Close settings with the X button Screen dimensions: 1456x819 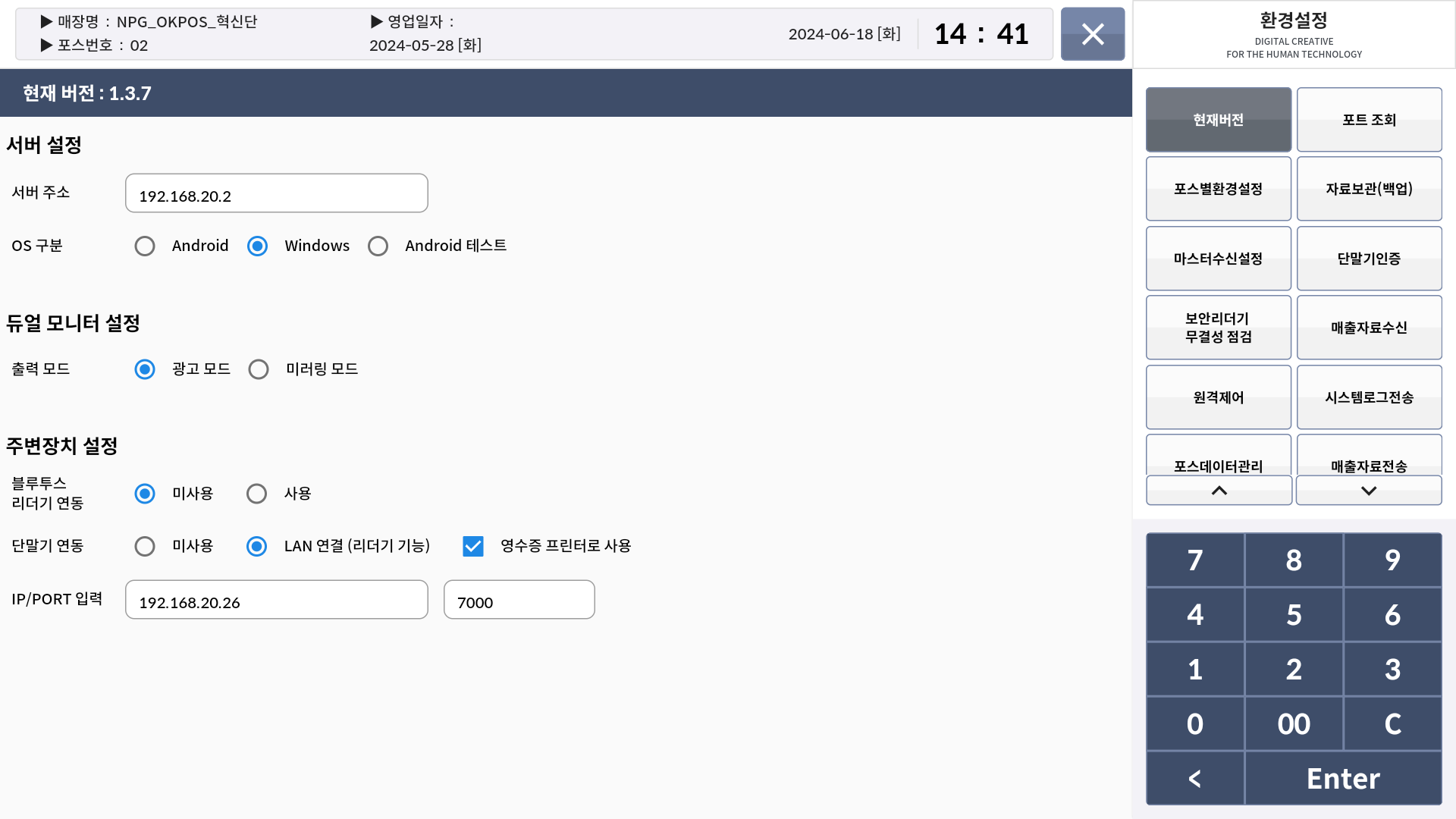click(x=1092, y=34)
